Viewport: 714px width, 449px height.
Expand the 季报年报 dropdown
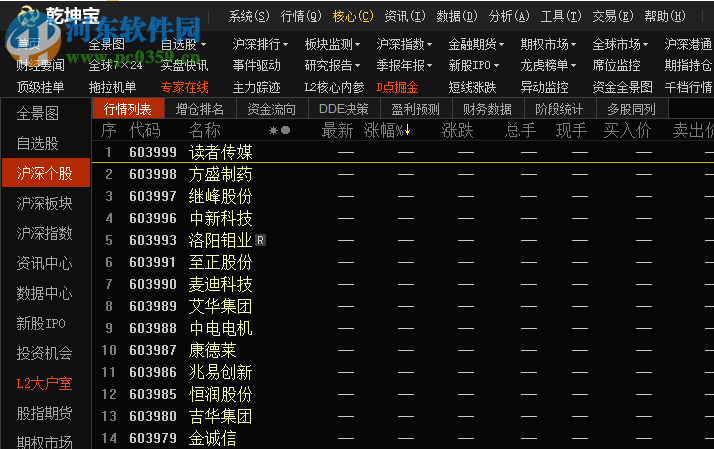pos(404,66)
